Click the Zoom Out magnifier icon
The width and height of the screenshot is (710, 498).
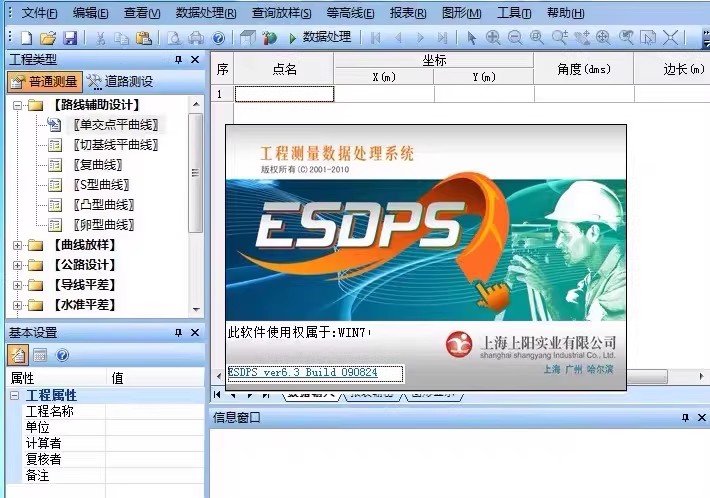(x=515, y=38)
